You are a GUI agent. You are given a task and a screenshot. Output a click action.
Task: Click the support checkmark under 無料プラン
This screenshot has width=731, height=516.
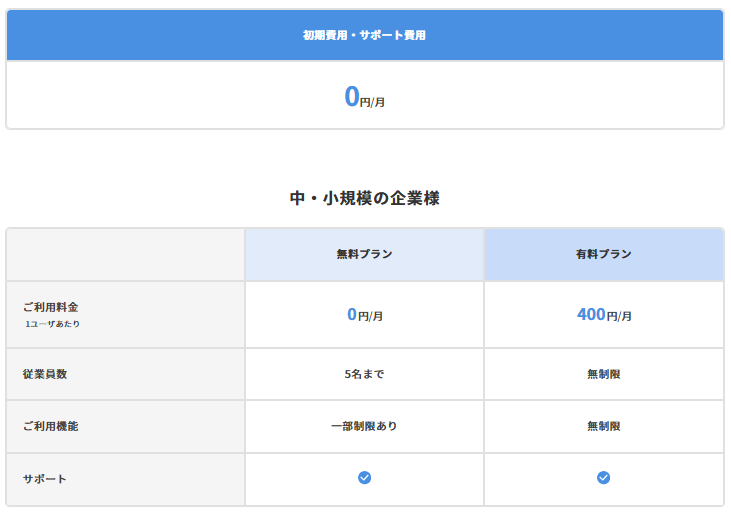pyautogui.click(x=364, y=478)
